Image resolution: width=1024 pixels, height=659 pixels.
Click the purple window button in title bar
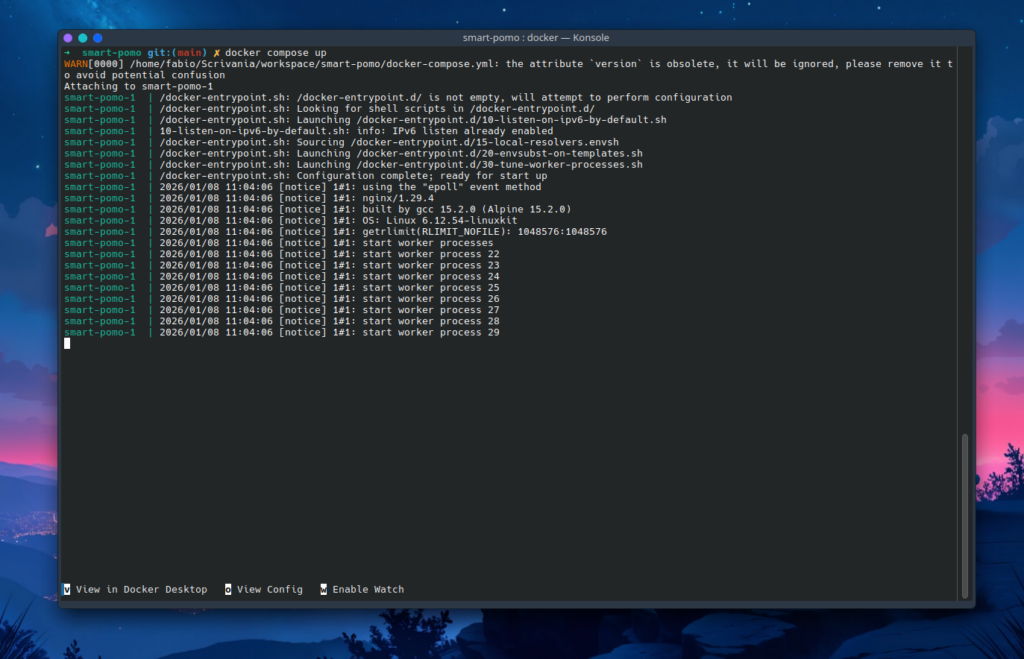tap(68, 38)
